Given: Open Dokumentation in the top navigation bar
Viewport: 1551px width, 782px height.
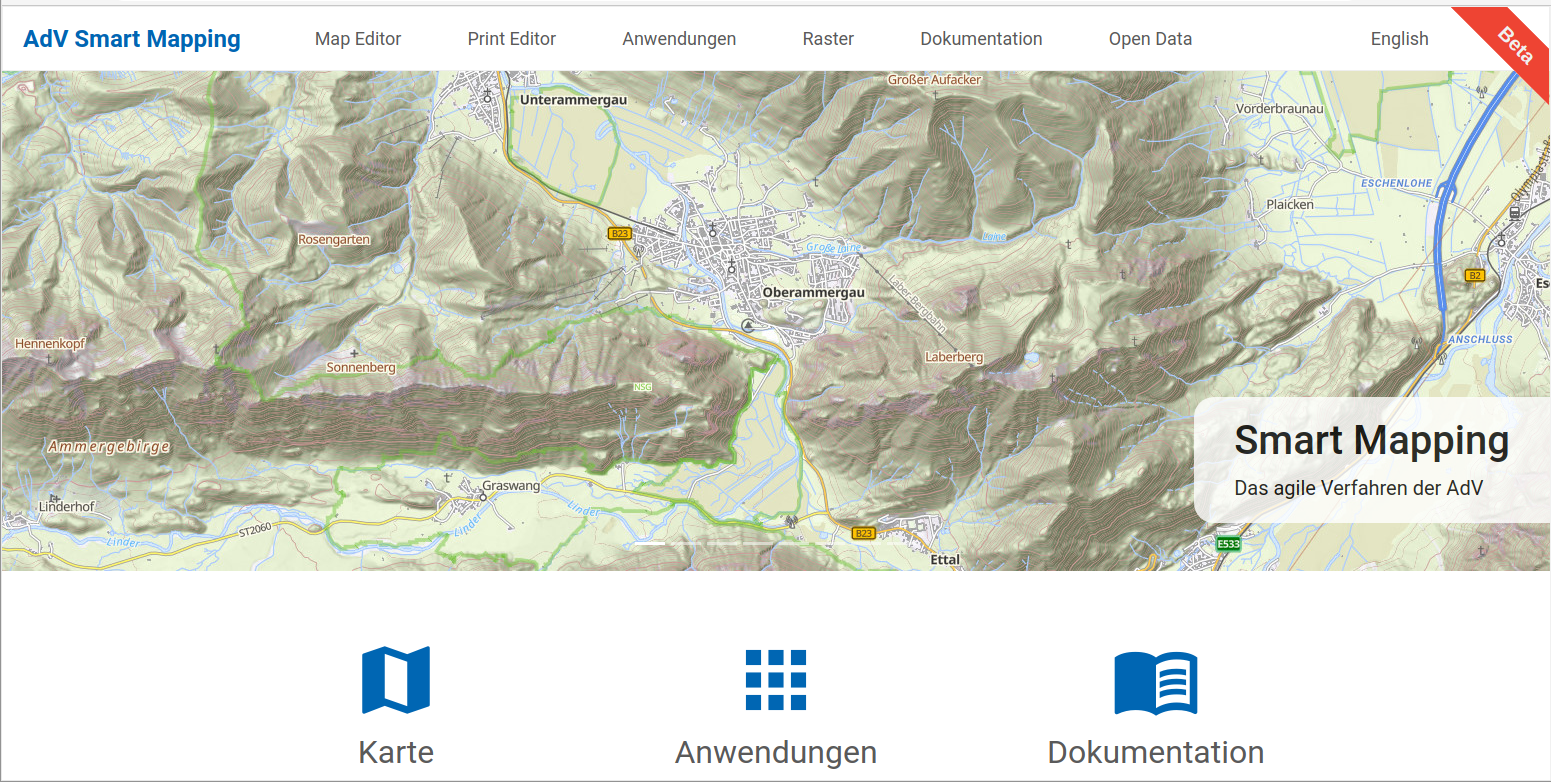Looking at the screenshot, I should pos(981,39).
